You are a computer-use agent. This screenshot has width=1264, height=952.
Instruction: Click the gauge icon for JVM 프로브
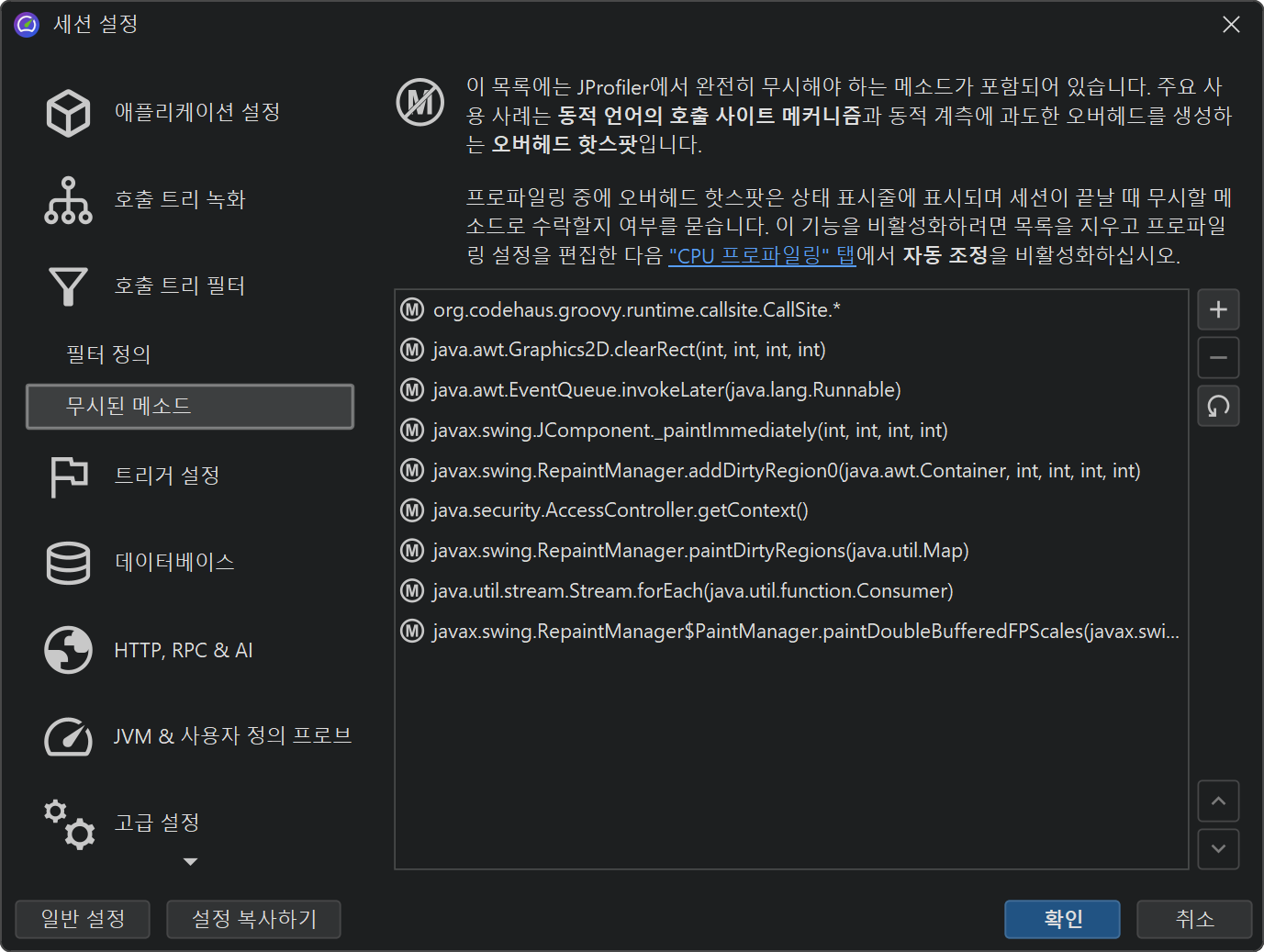pos(68,736)
